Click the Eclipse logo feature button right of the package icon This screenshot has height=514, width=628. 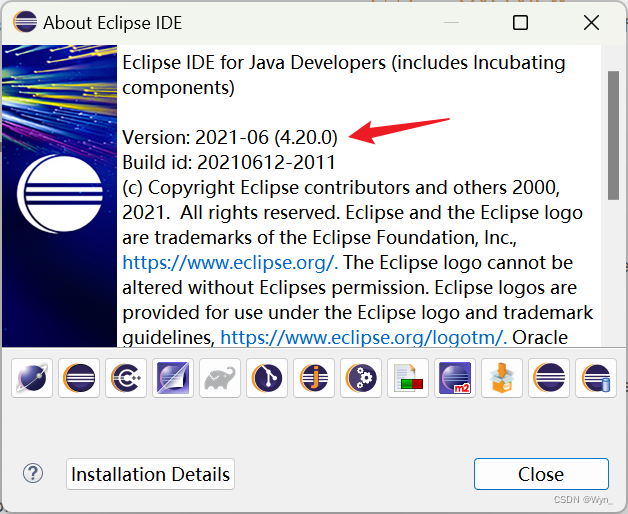549,378
